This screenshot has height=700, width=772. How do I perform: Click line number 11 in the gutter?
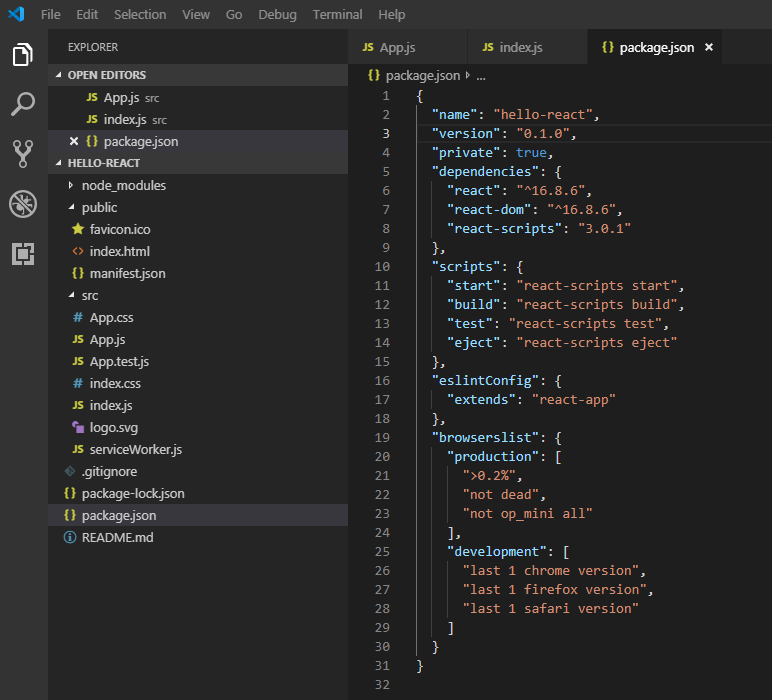point(382,286)
